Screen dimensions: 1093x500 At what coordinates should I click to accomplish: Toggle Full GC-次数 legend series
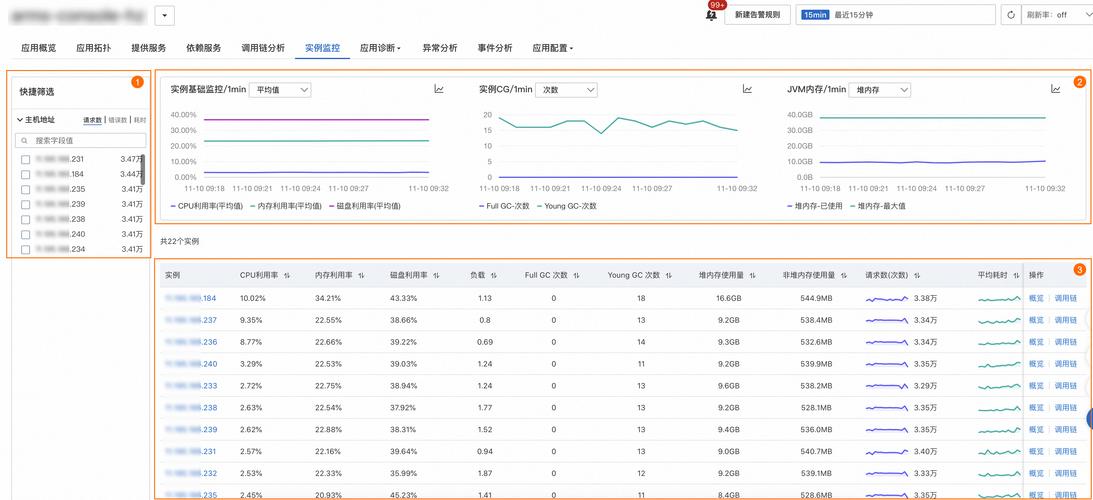click(x=505, y=206)
